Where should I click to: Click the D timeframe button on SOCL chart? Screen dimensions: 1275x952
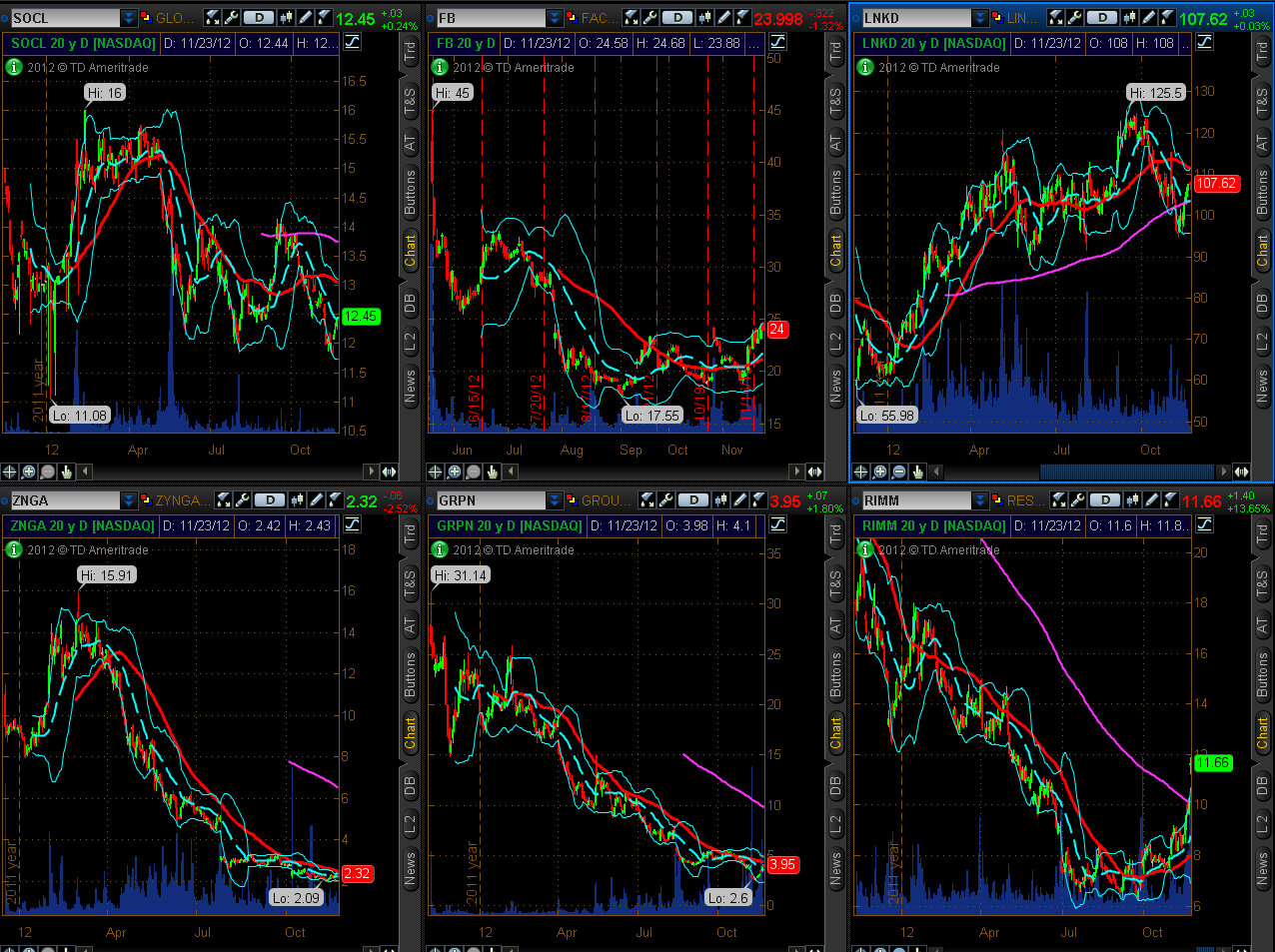point(259,18)
